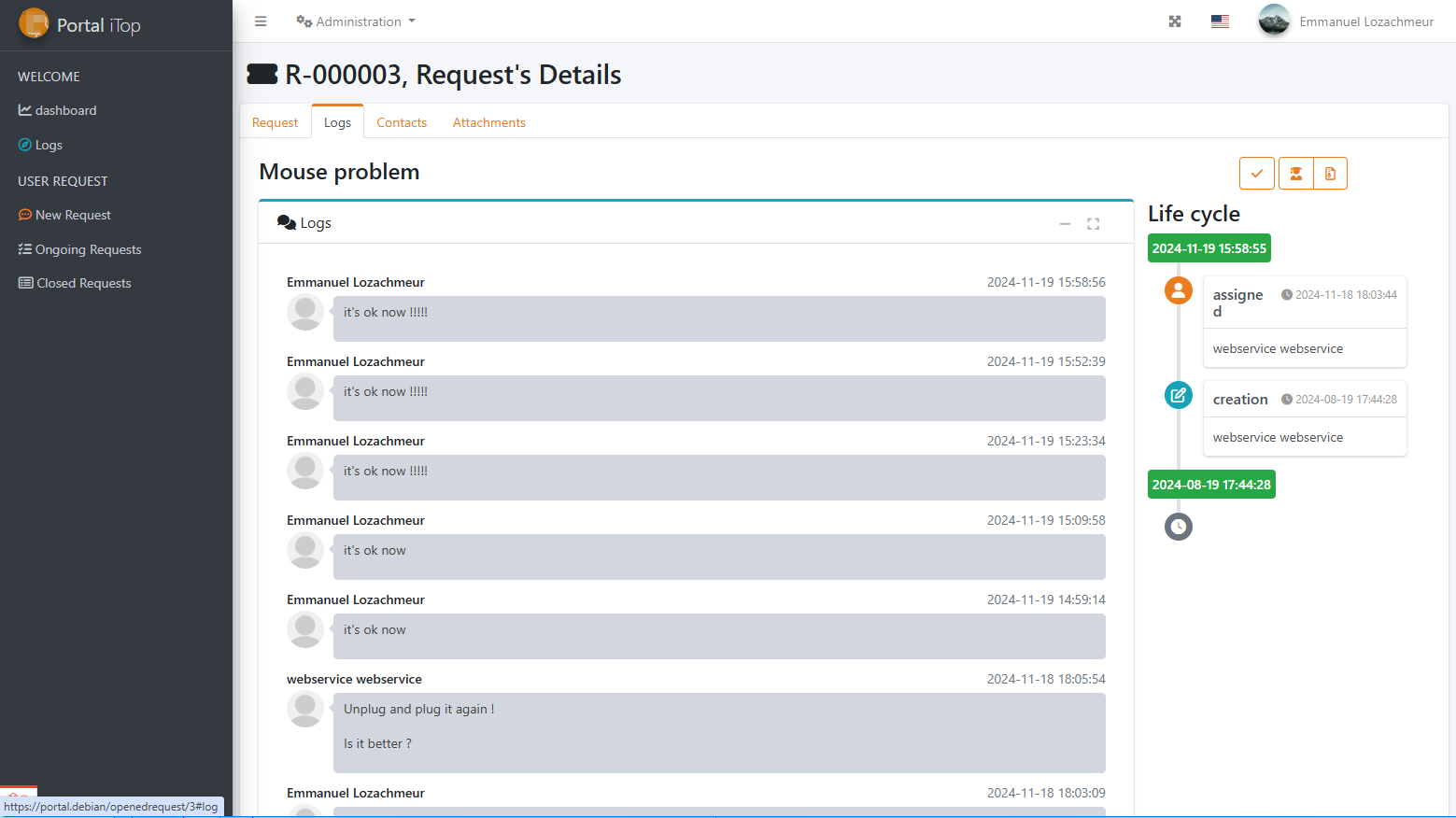
Task: Click the orange assigned lifecycle marker
Action: point(1178,290)
